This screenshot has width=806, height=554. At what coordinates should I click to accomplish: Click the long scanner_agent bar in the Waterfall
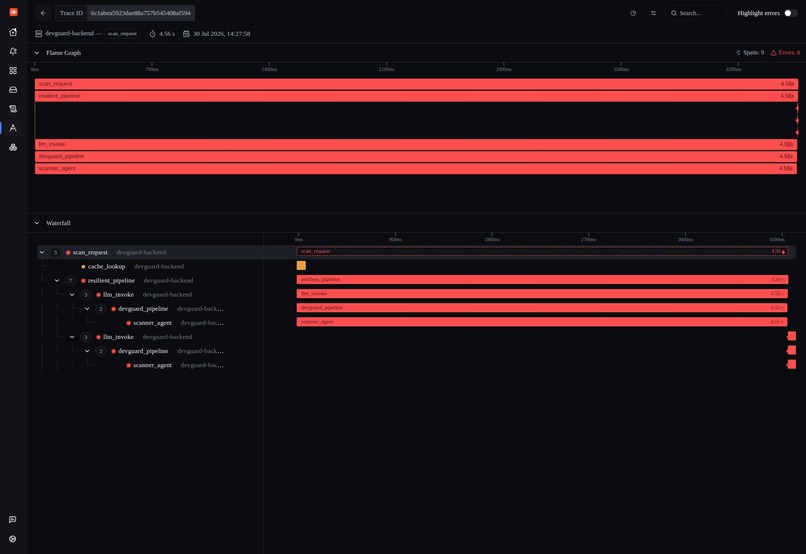542,322
